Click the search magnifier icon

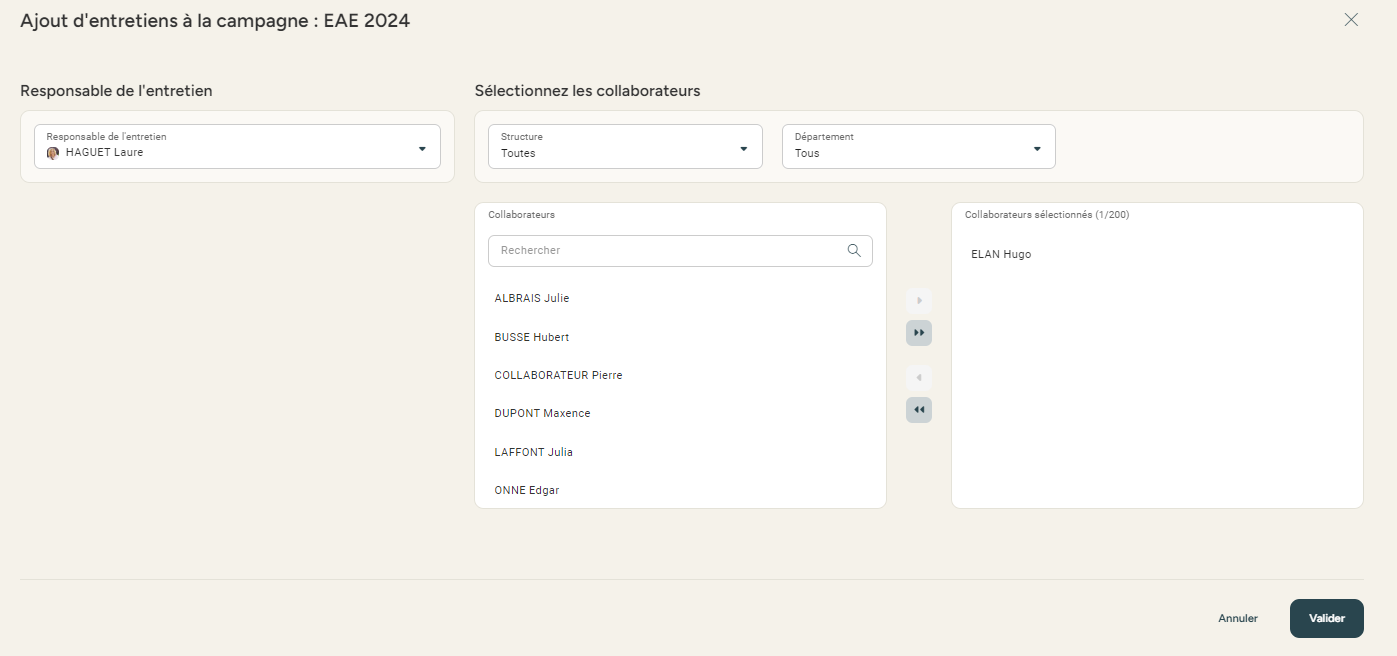pyautogui.click(x=854, y=251)
